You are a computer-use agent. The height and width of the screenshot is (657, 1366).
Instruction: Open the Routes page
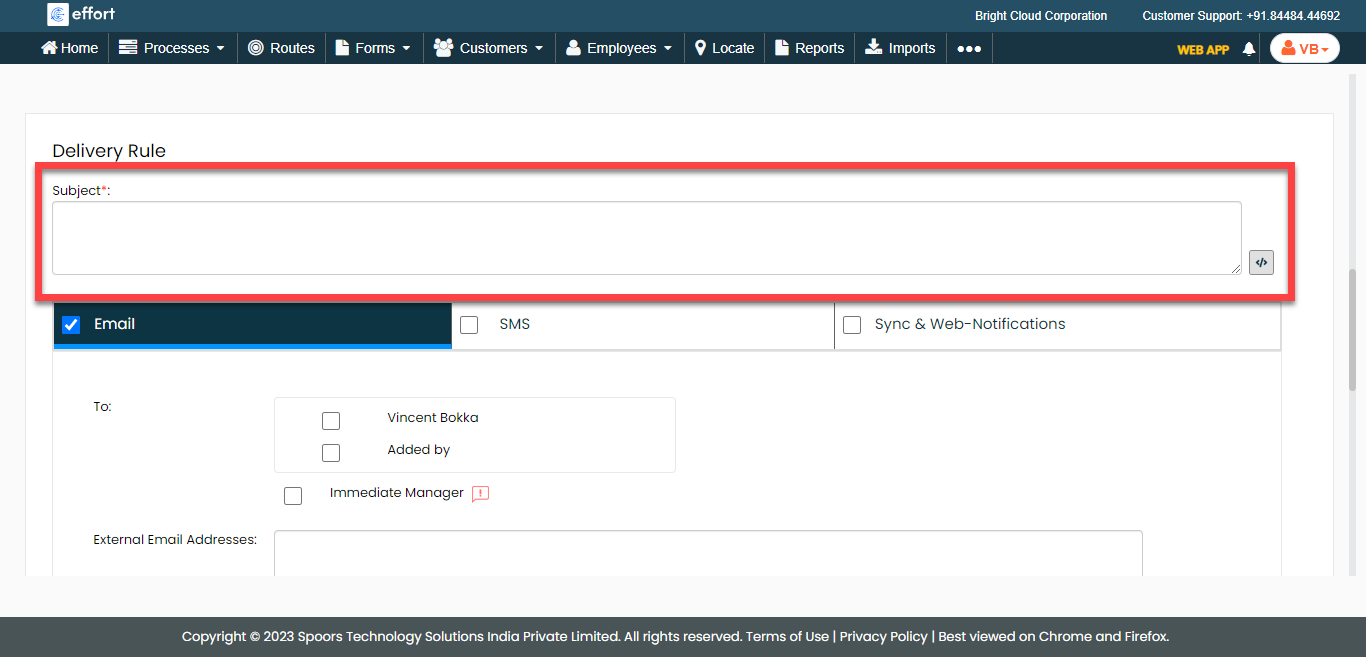click(281, 48)
